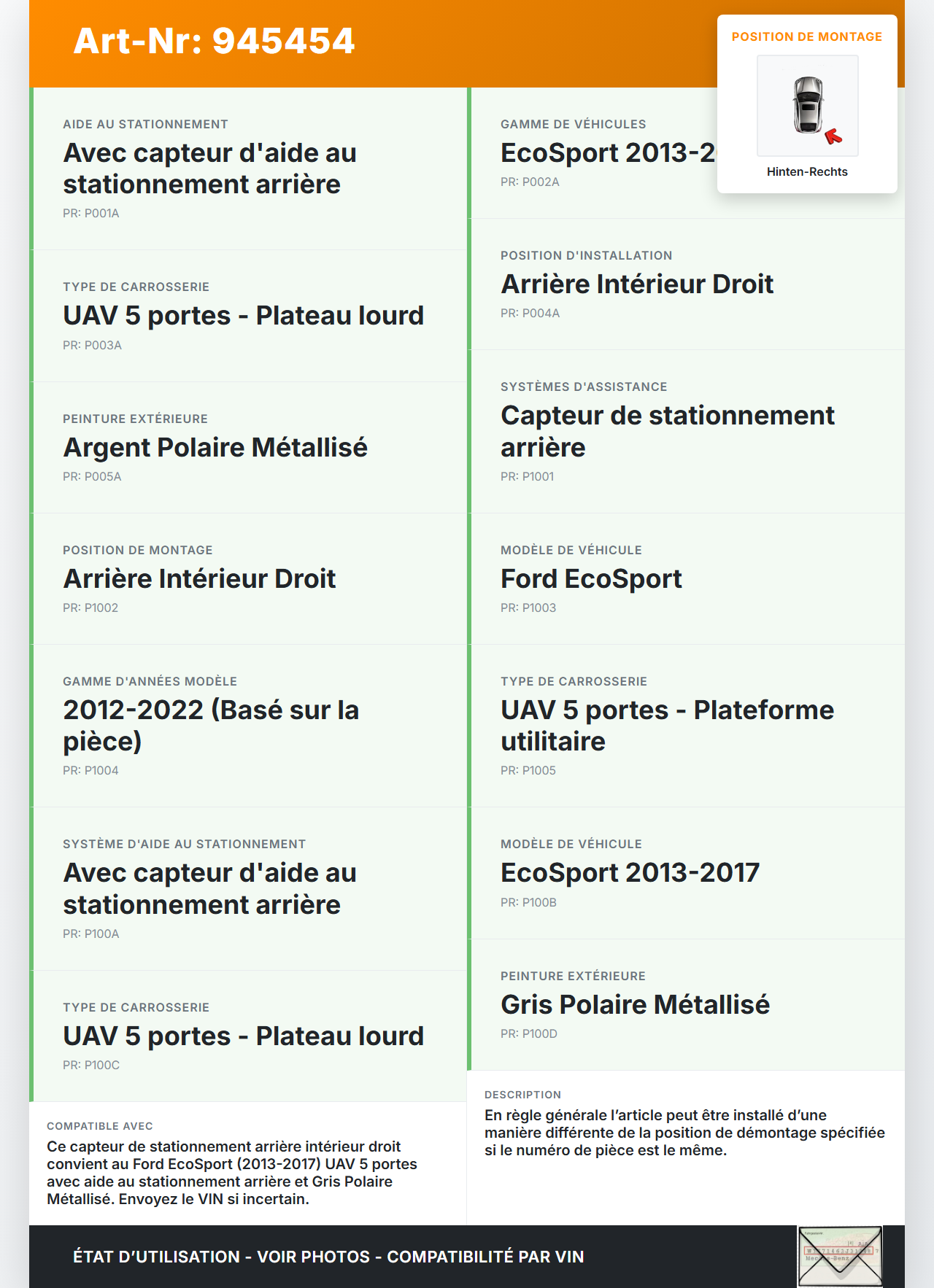Click the PR: P100D code label
934x1288 pixels.
528,1033
